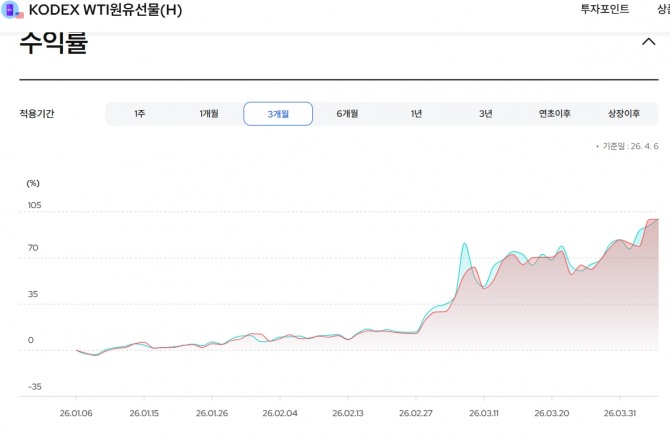Switch the period to 1년
The width and height of the screenshot is (670, 440).
pyautogui.click(x=416, y=114)
